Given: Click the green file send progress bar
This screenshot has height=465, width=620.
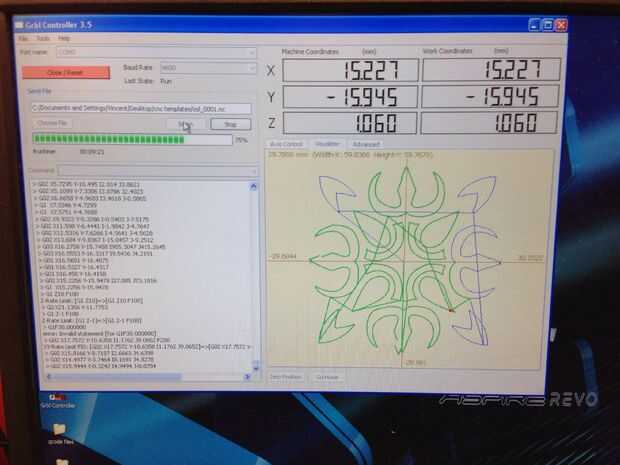Looking at the screenshot, I should coord(132,140).
